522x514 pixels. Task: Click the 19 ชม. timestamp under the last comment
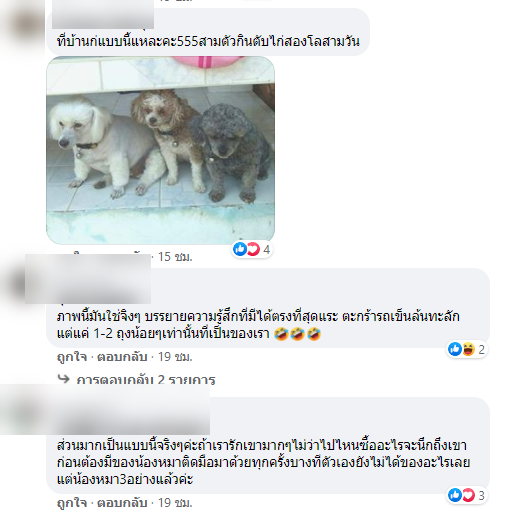[x=175, y=503]
